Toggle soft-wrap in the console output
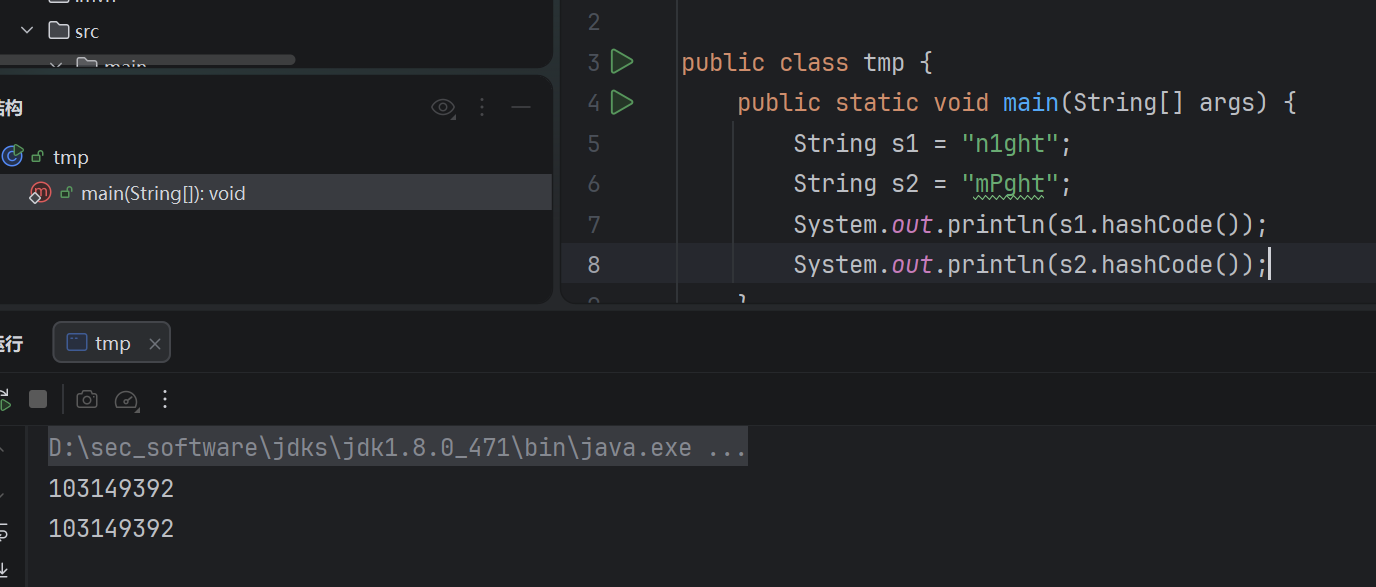Viewport: 1376px width, 587px height. point(5,532)
